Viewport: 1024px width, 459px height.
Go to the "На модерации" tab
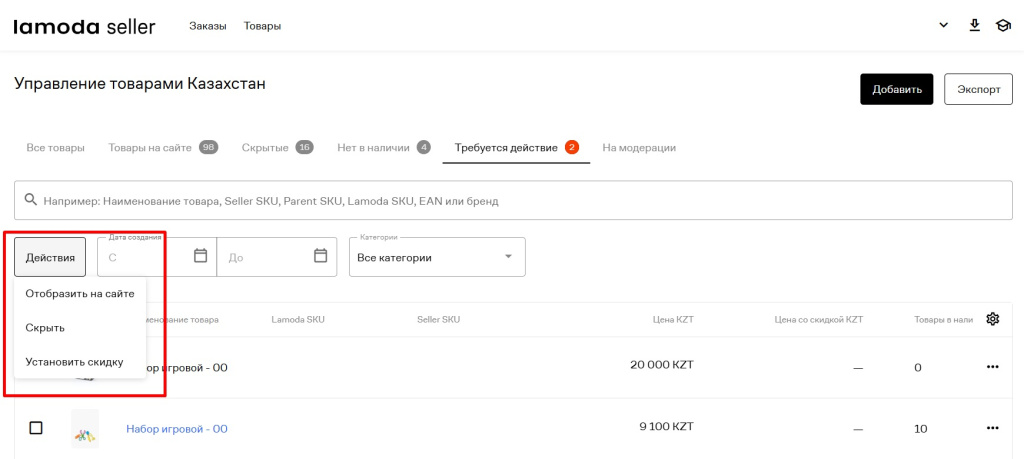(x=639, y=147)
